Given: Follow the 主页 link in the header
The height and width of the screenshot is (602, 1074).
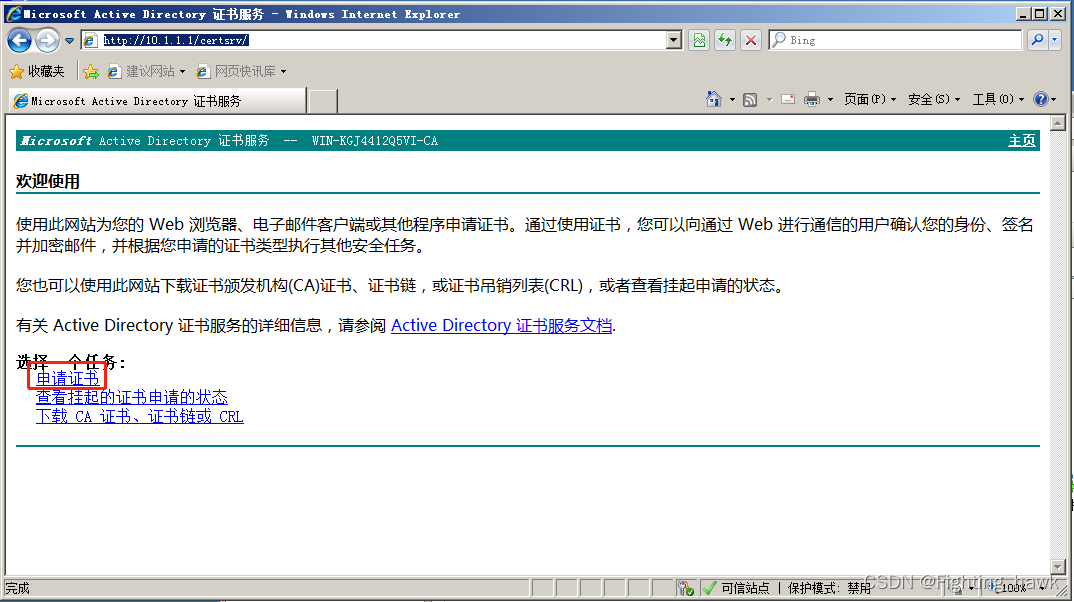Looking at the screenshot, I should (1021, 141).
